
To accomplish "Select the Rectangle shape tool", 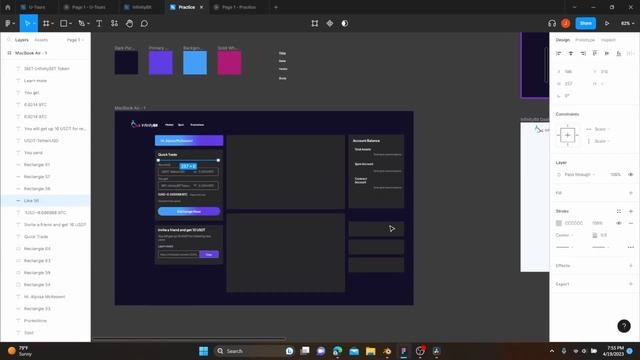I will point(64,24).
